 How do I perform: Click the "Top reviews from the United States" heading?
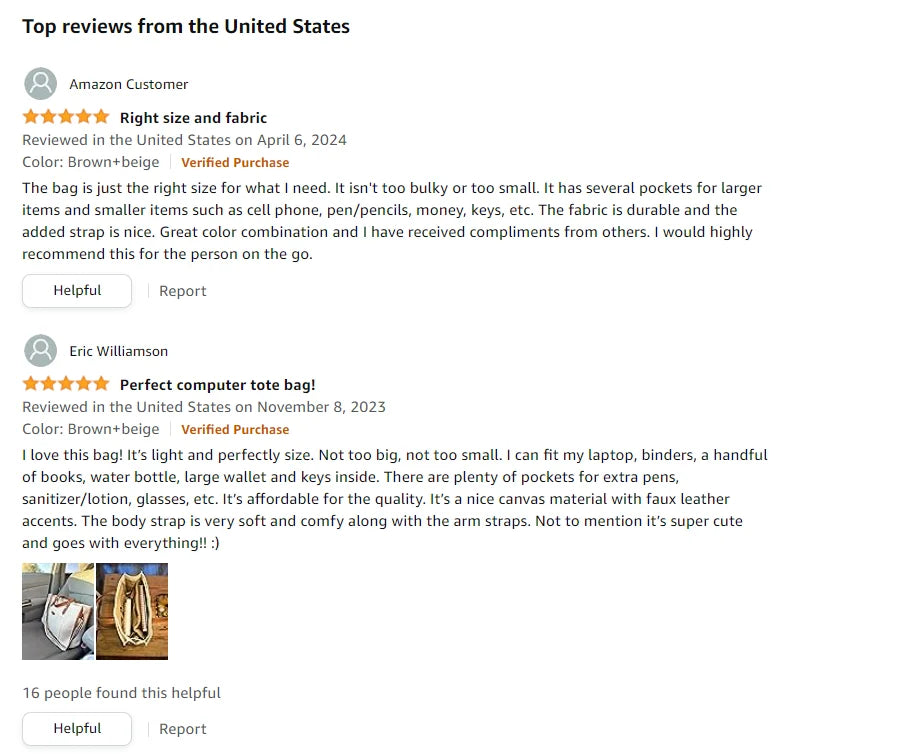[x=186, y=26]
